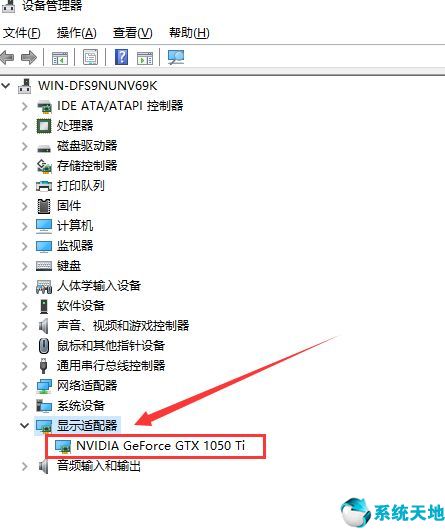This screenshot has width=445, height=529.
Task: Click the IDE ATA/ATAPI controller icon
Action: pyautogui.click(x=44, y=106)
